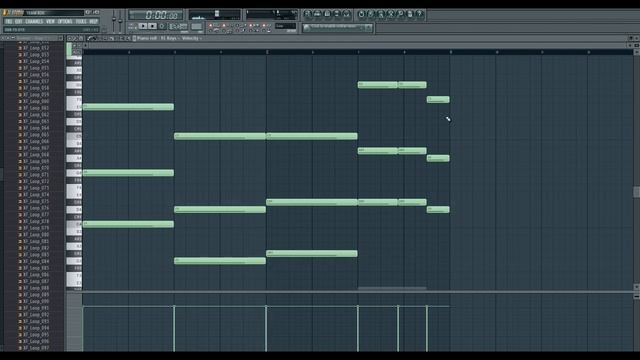This screenshot has width=640, height=360.
Task: Select XF_Loop_058 in the browser
Action: (36, 88)
